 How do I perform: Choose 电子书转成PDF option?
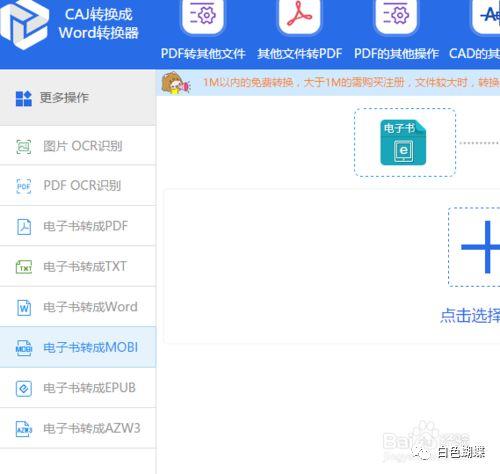click(x=78, y=226)
